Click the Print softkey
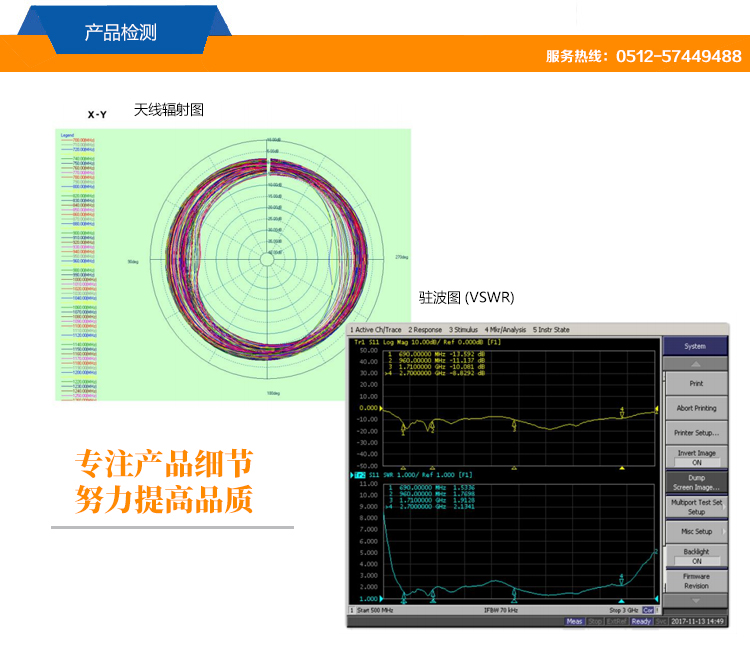Image resolution: width=750 pixels, height=654 pixels. click(696, 383)
